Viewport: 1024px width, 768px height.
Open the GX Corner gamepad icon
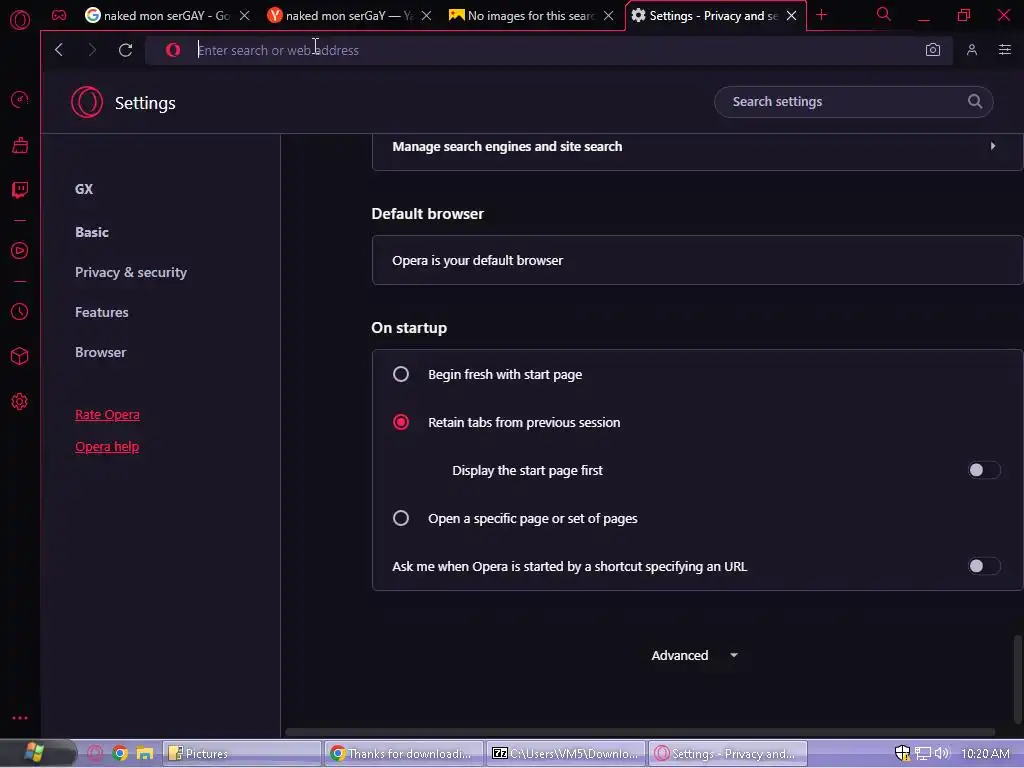point(59,15)
